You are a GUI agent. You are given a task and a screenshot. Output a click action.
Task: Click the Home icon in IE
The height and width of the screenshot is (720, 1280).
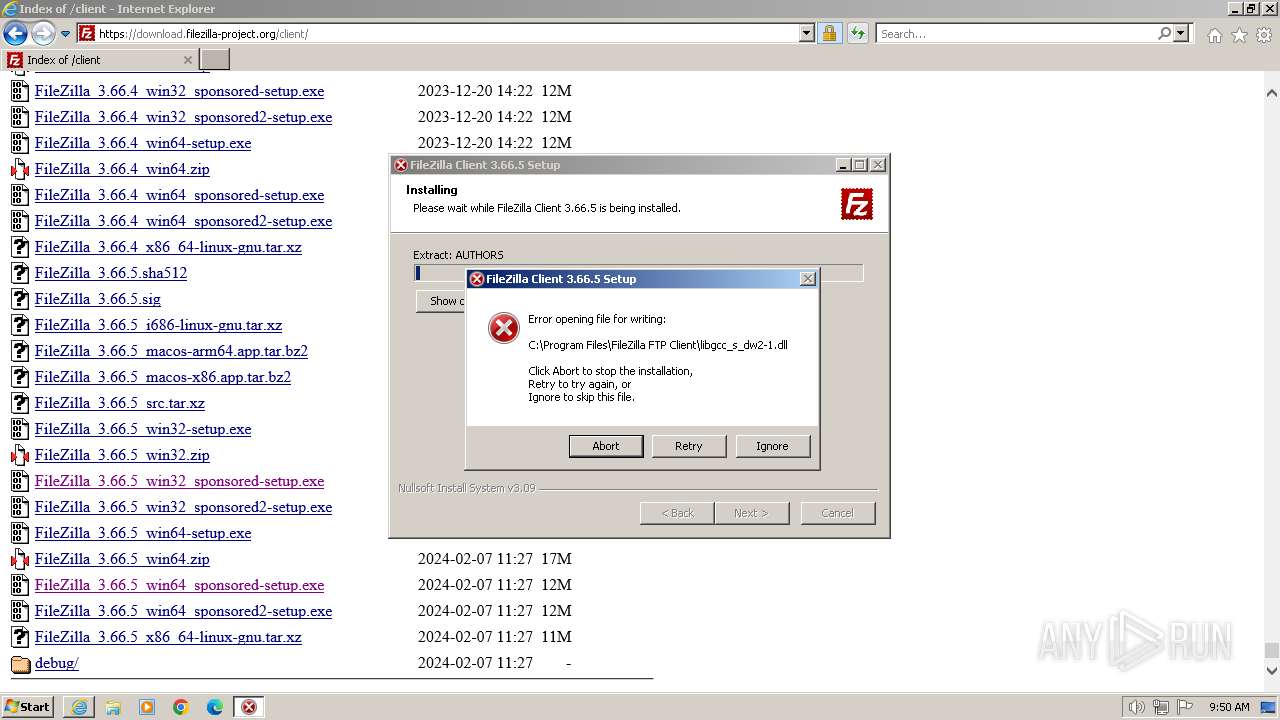[1214, 35]
